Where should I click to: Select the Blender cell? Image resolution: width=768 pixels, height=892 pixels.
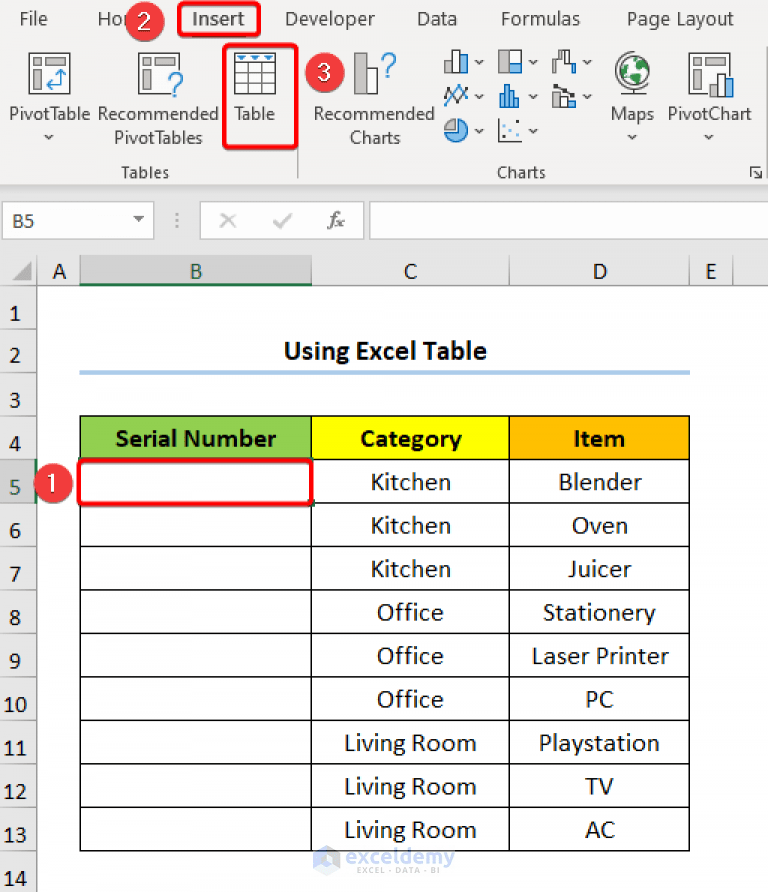(x=599, y=482)
